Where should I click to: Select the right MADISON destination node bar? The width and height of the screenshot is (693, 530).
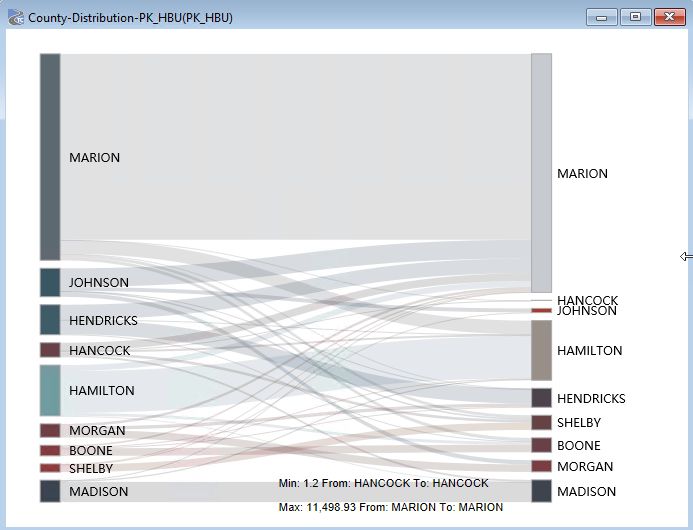click(x=541, y=491)
